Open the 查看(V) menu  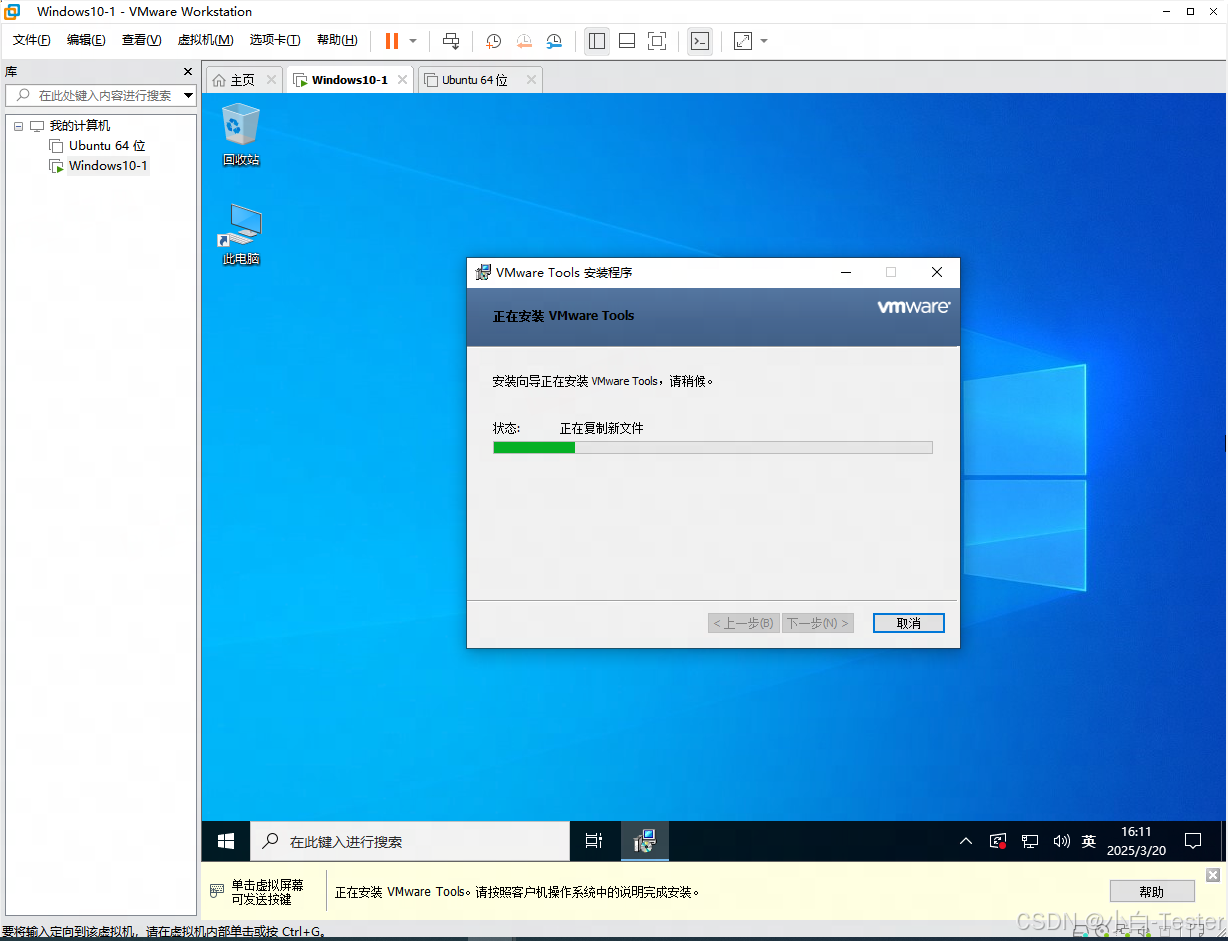point(141,40)
